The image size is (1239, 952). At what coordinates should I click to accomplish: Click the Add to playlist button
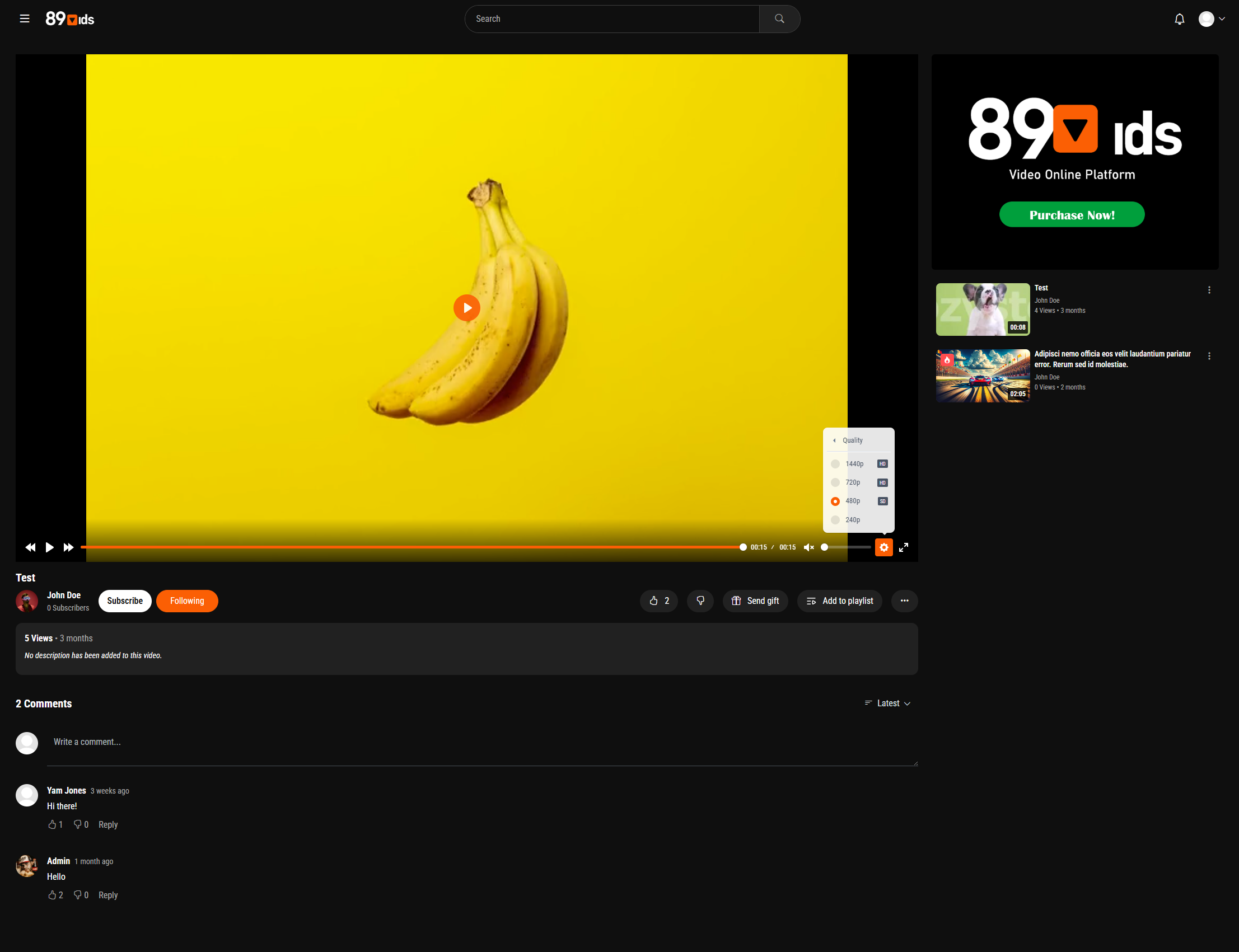[x=839, y=601]
